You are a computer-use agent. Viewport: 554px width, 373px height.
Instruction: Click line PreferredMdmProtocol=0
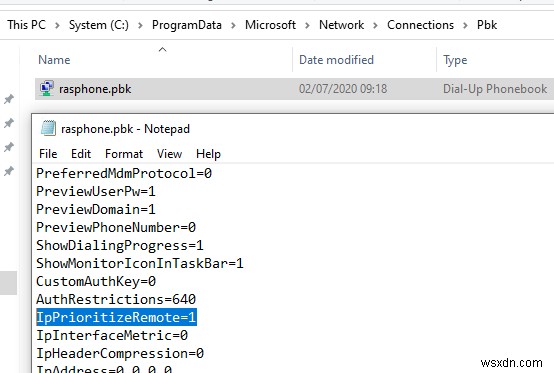[x=124, y=173]
